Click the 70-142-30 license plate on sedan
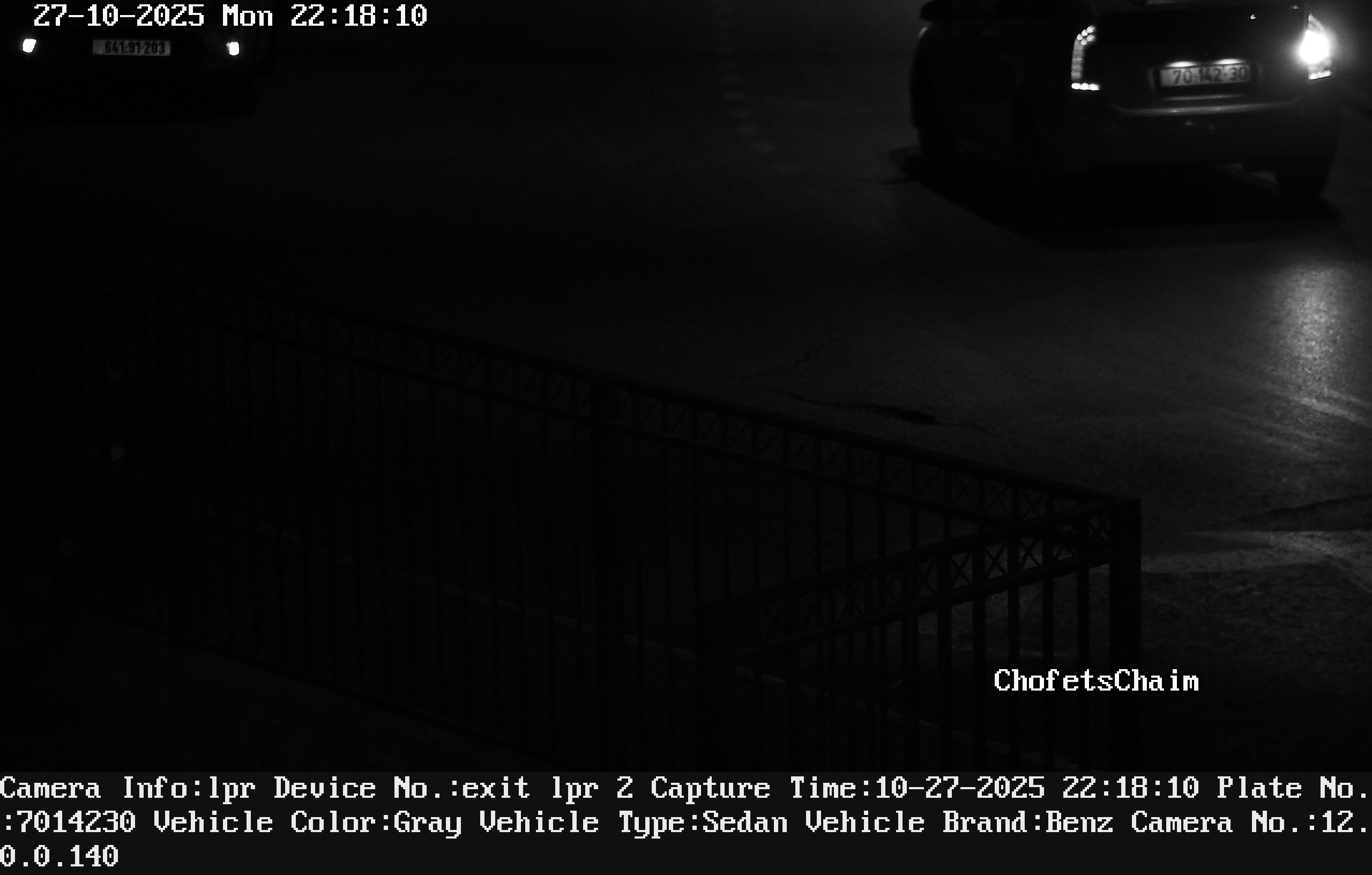The image size is (1372, 875). (1204, 75)
